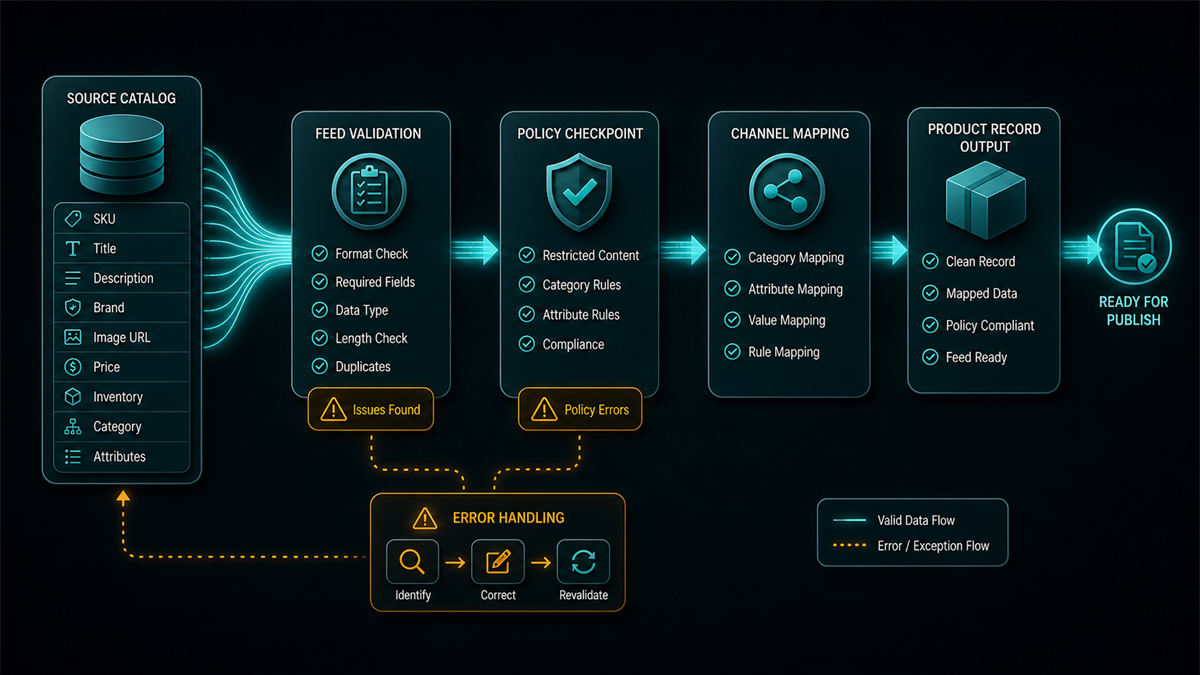Click the Policy Errors warning triangle
This screenshot has width=1200, height=675.
(x=544, y=409)
